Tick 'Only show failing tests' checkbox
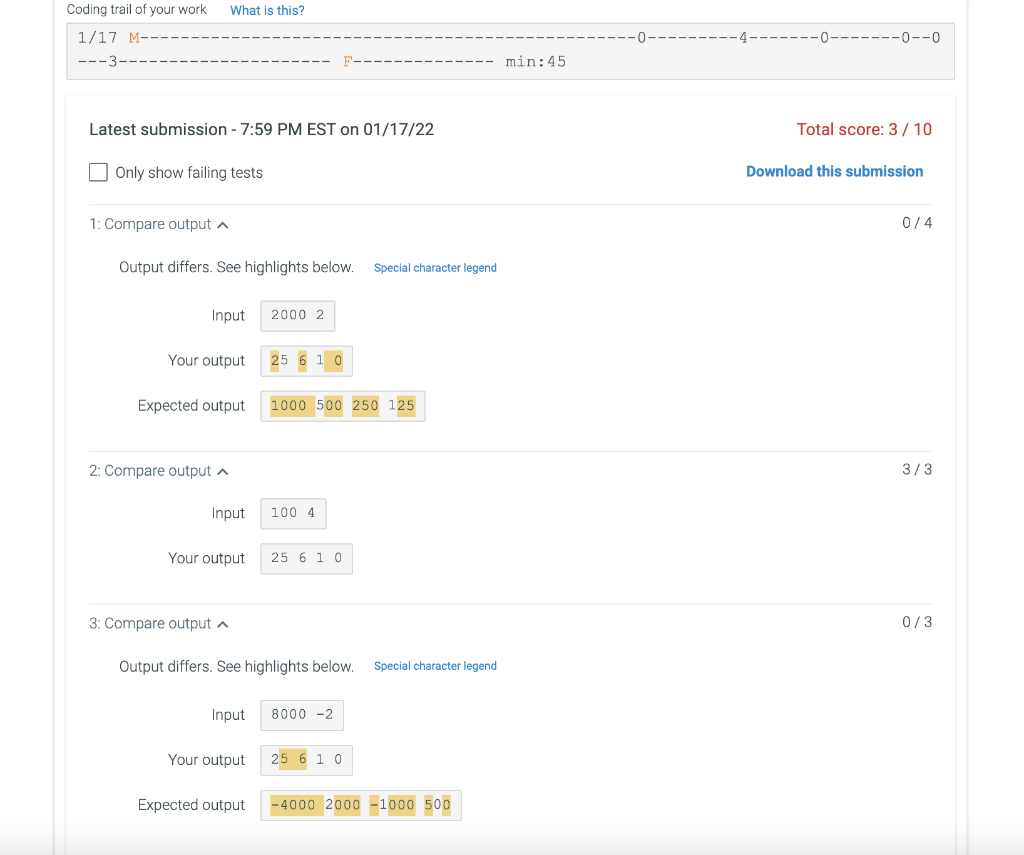The image size is (1024, 855). click(98, 172)
